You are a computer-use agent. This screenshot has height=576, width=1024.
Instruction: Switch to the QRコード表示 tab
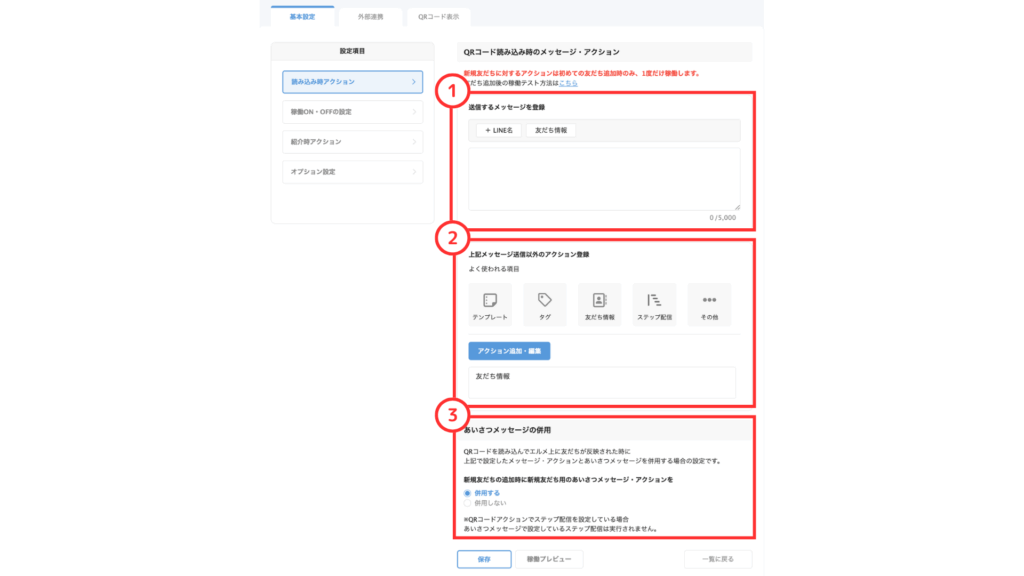pos(437,16)
